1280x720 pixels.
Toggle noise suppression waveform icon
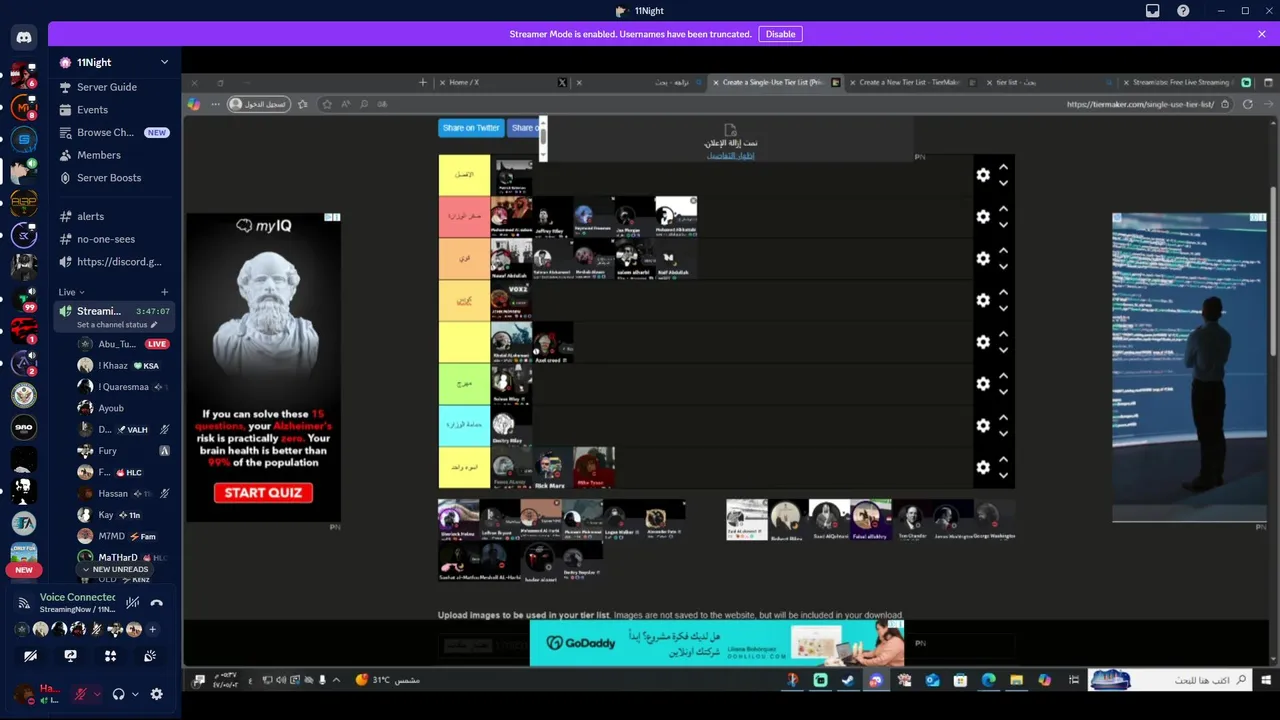(132, 603)
